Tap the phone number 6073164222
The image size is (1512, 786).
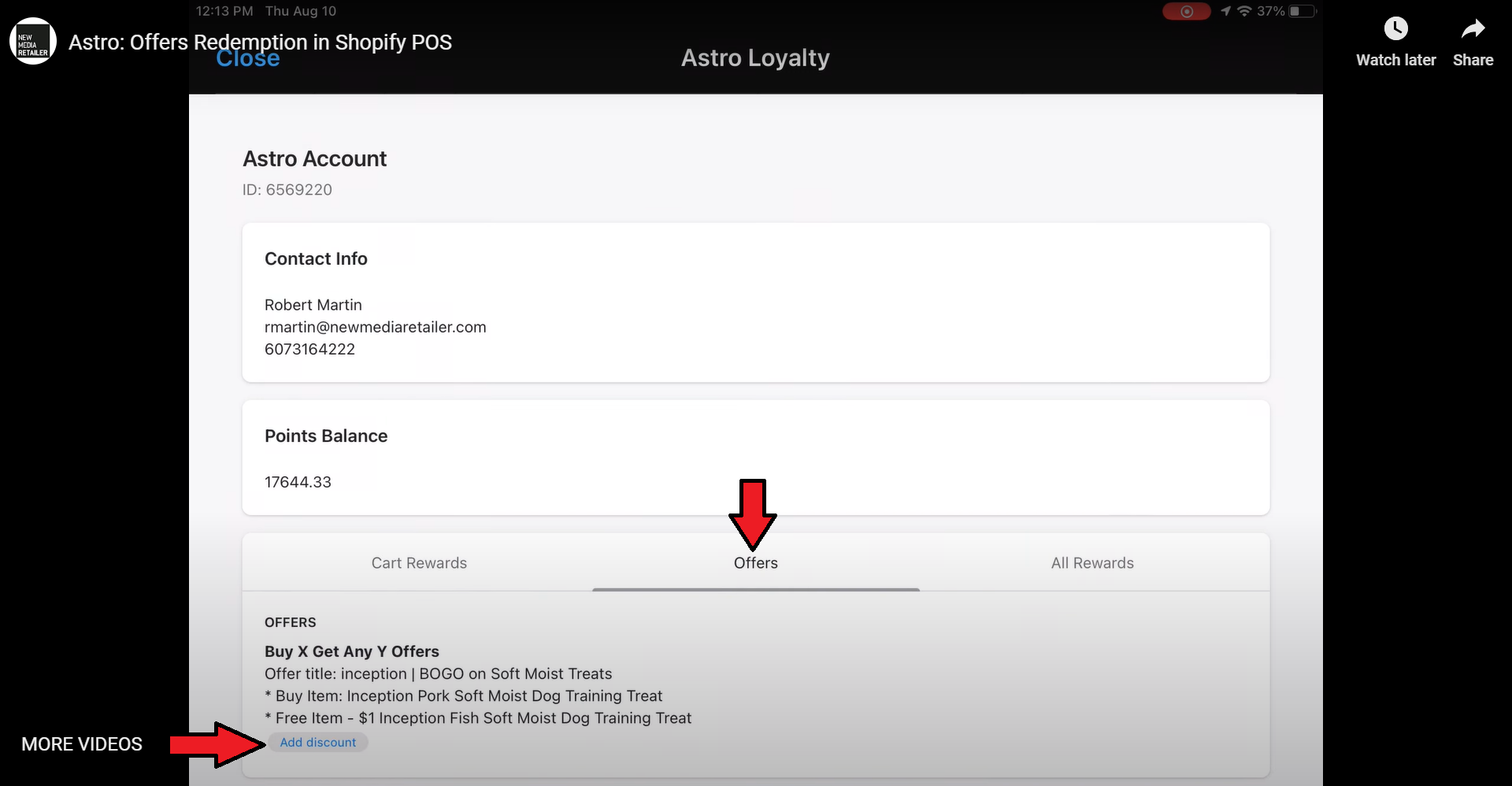(x=309, y=349)
